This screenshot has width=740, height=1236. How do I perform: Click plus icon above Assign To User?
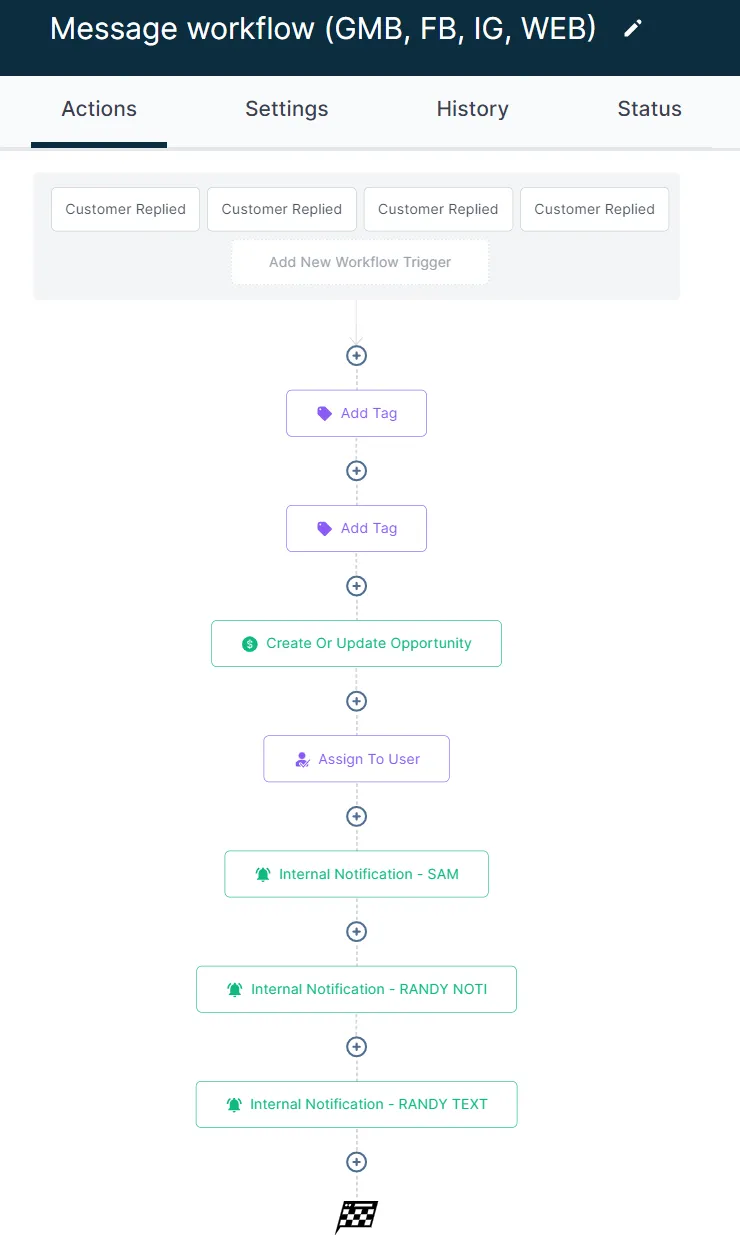pos(356,701)
